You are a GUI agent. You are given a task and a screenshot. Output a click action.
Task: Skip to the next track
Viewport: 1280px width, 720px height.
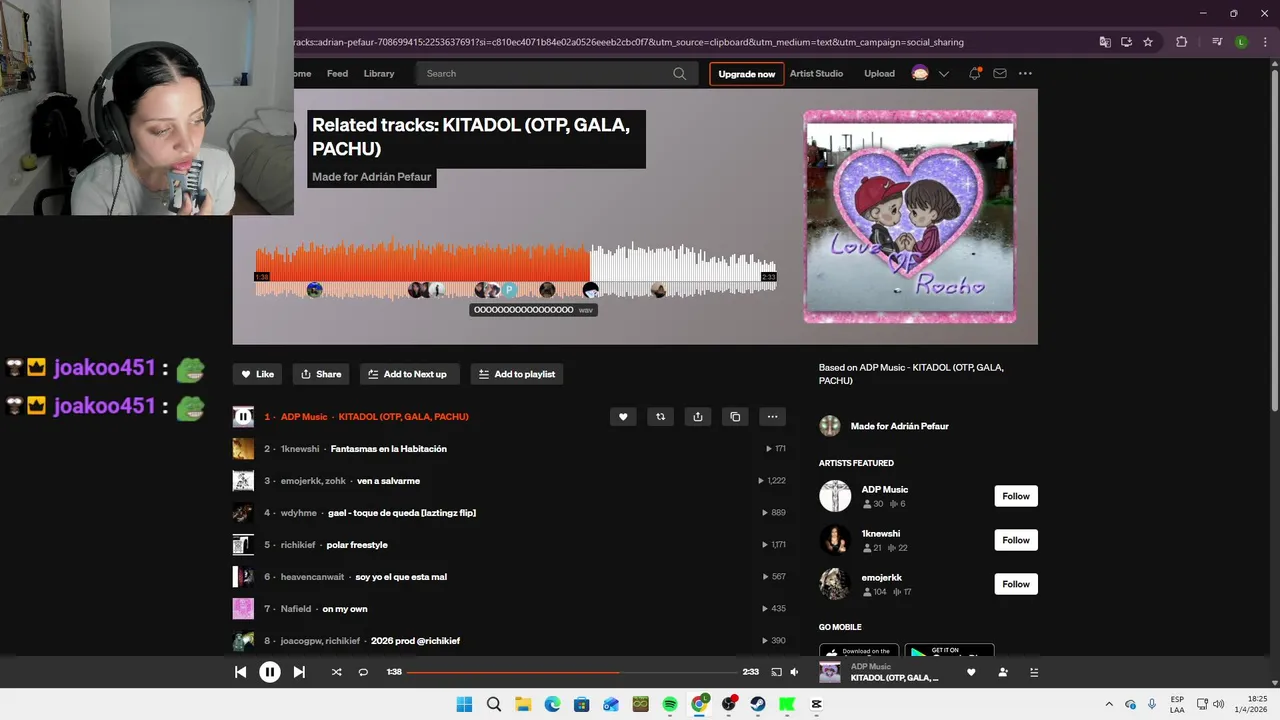[x=299, y=672]
